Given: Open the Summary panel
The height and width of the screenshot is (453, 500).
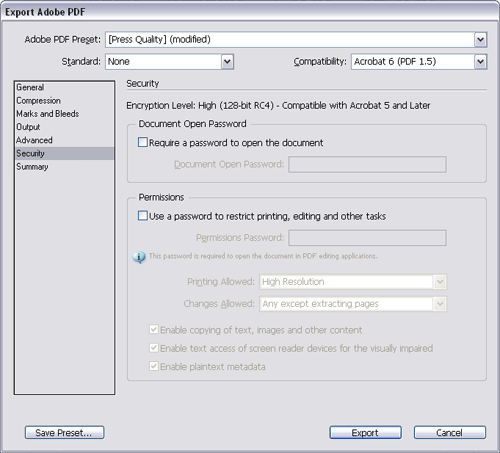Looking at the screenshot, I should 64,167.
